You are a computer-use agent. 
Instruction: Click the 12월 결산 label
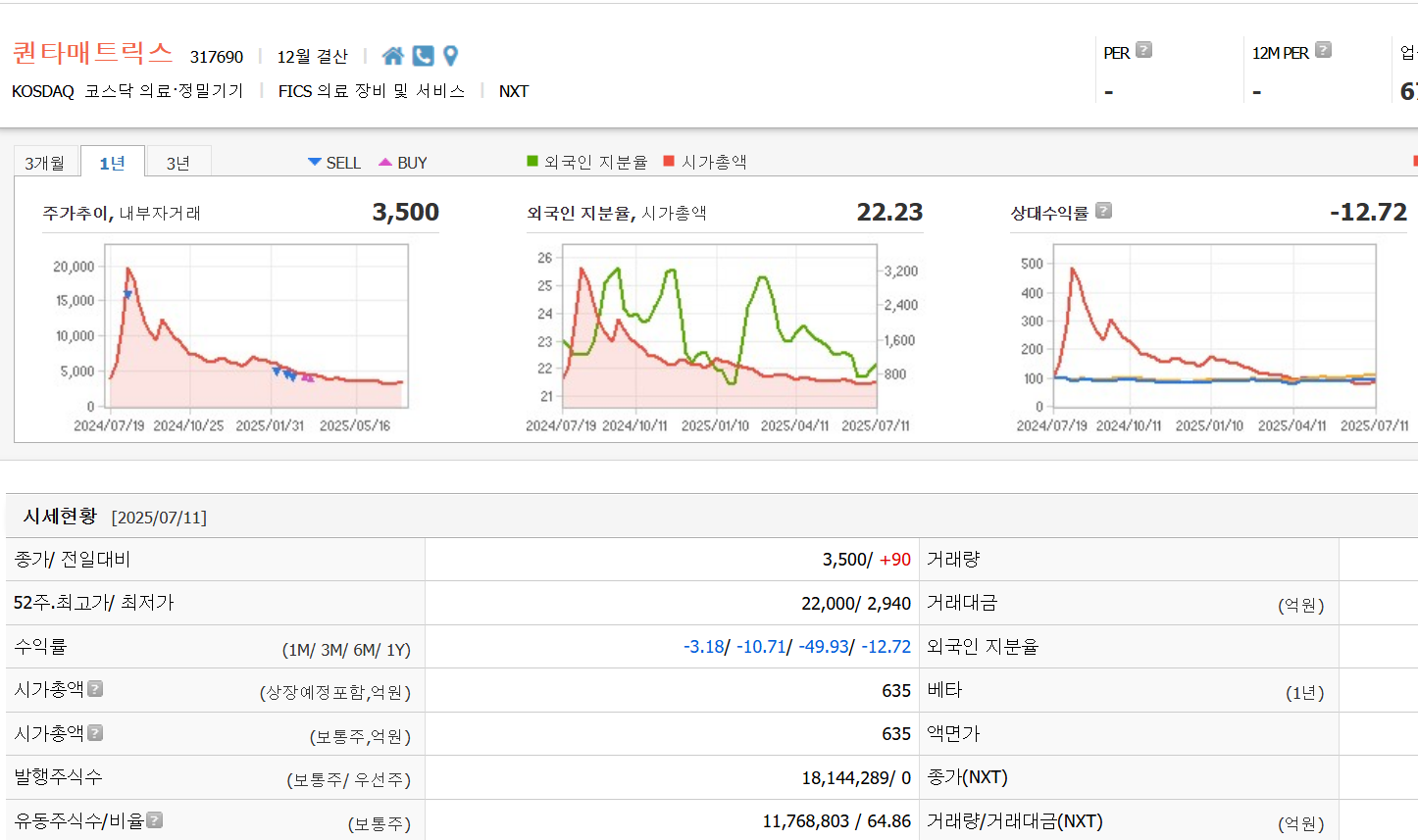(x=312, y=57)
